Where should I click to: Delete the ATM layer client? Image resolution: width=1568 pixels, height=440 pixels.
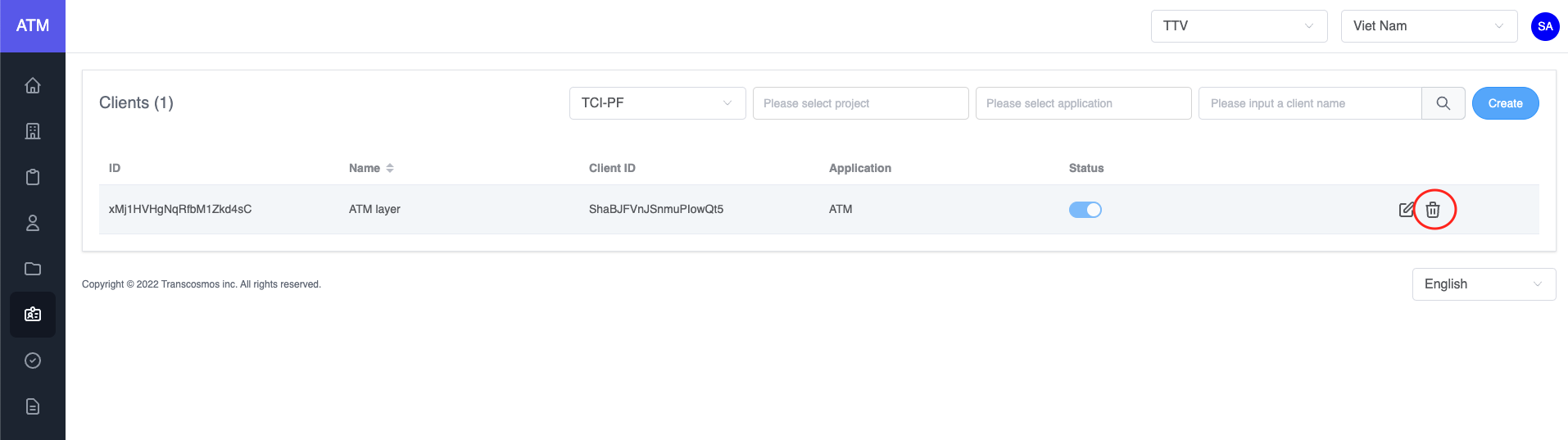pos(1433,210)
